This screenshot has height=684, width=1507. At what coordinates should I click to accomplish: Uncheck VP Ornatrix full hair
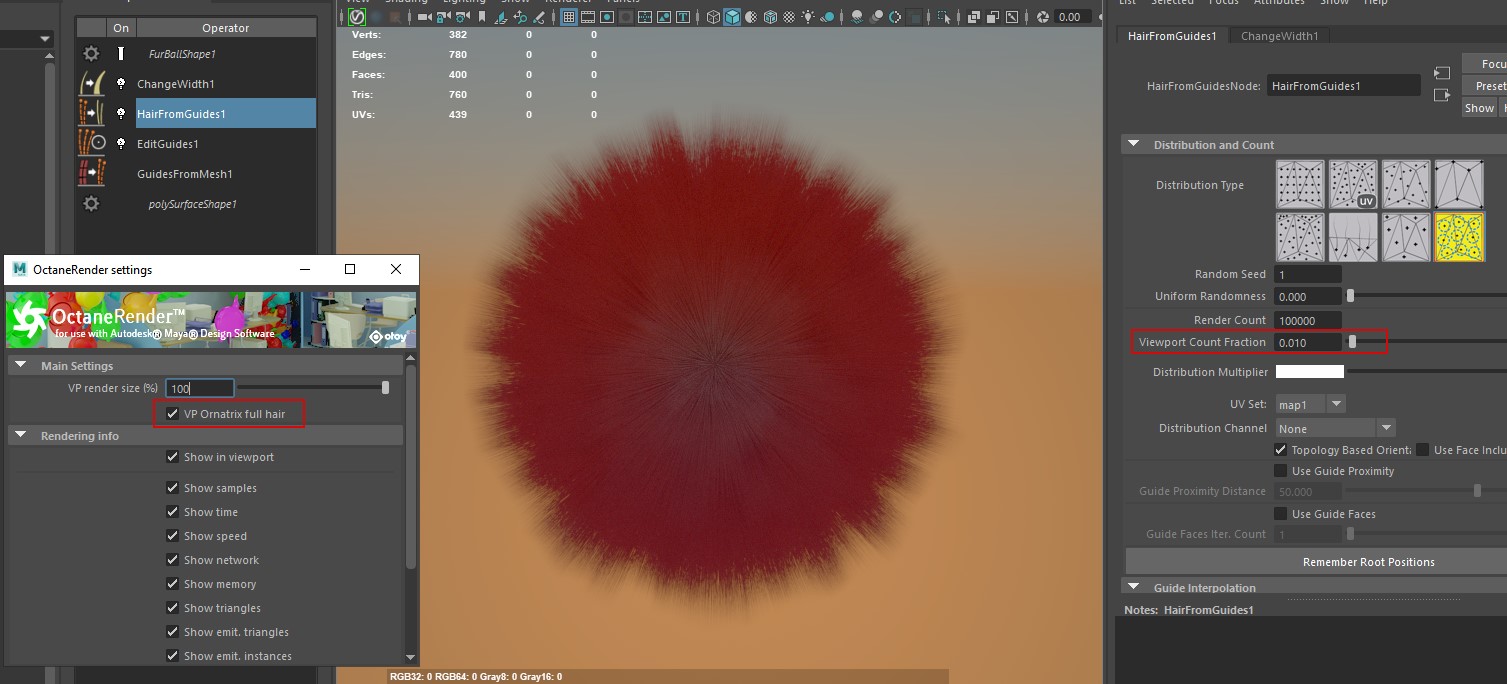pos(173,414)
